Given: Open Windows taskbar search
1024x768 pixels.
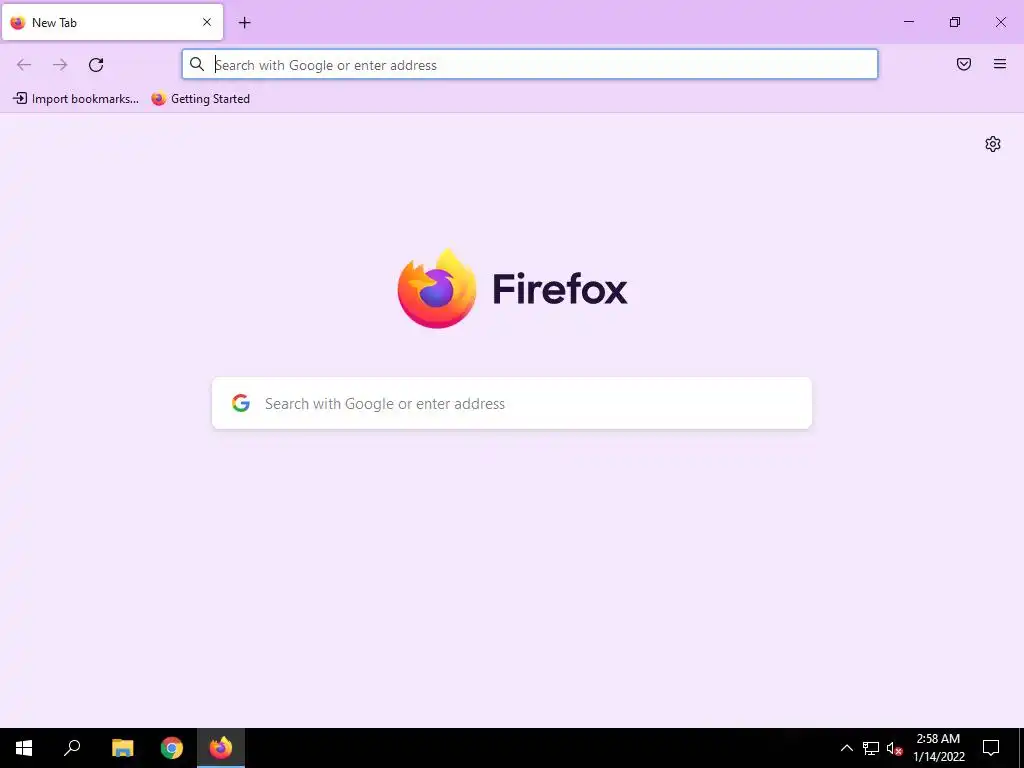Looking at the screenshot, I should [x=72, y=748].
